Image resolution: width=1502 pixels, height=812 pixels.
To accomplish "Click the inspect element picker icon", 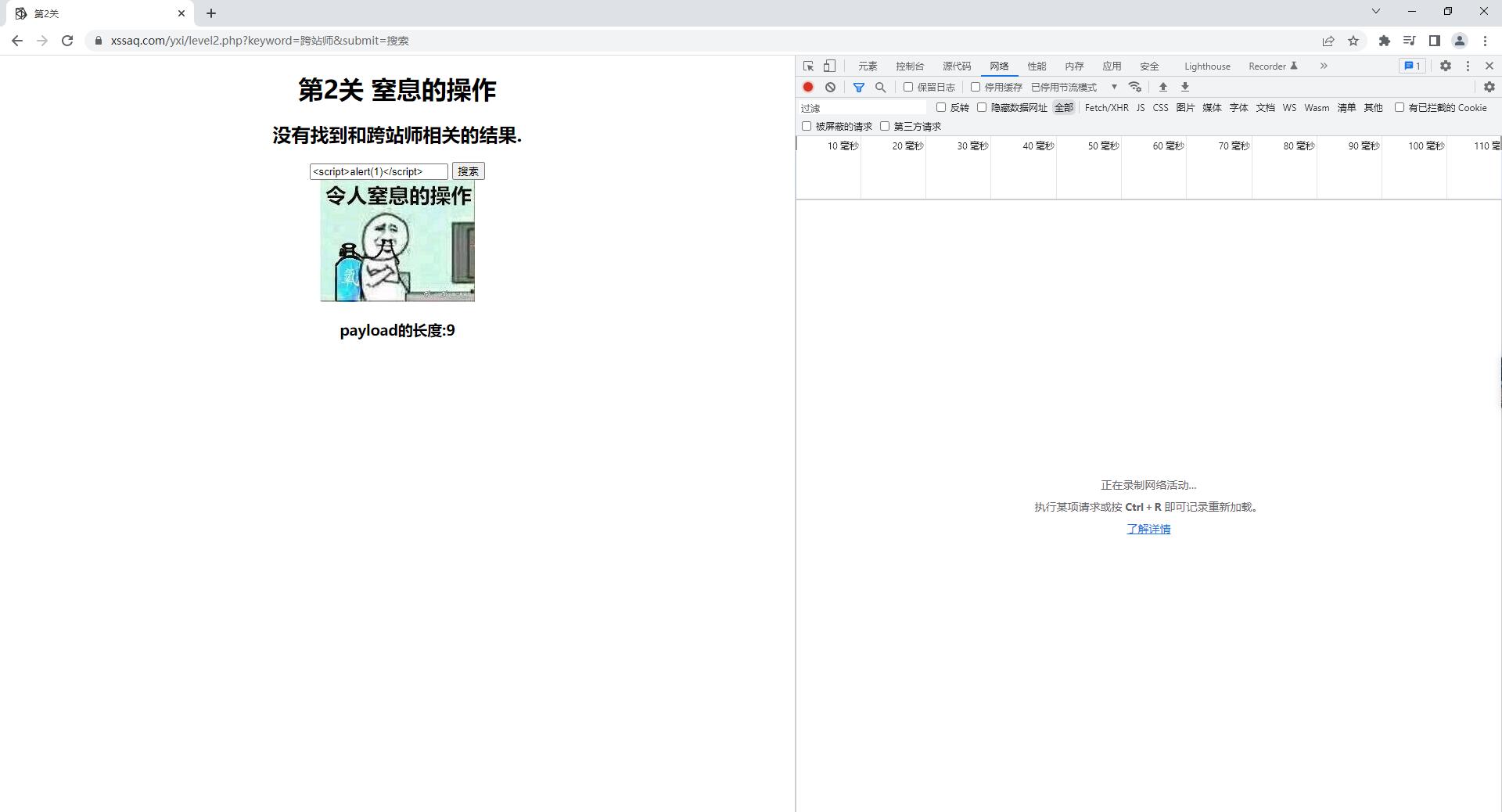I will 809,66.
